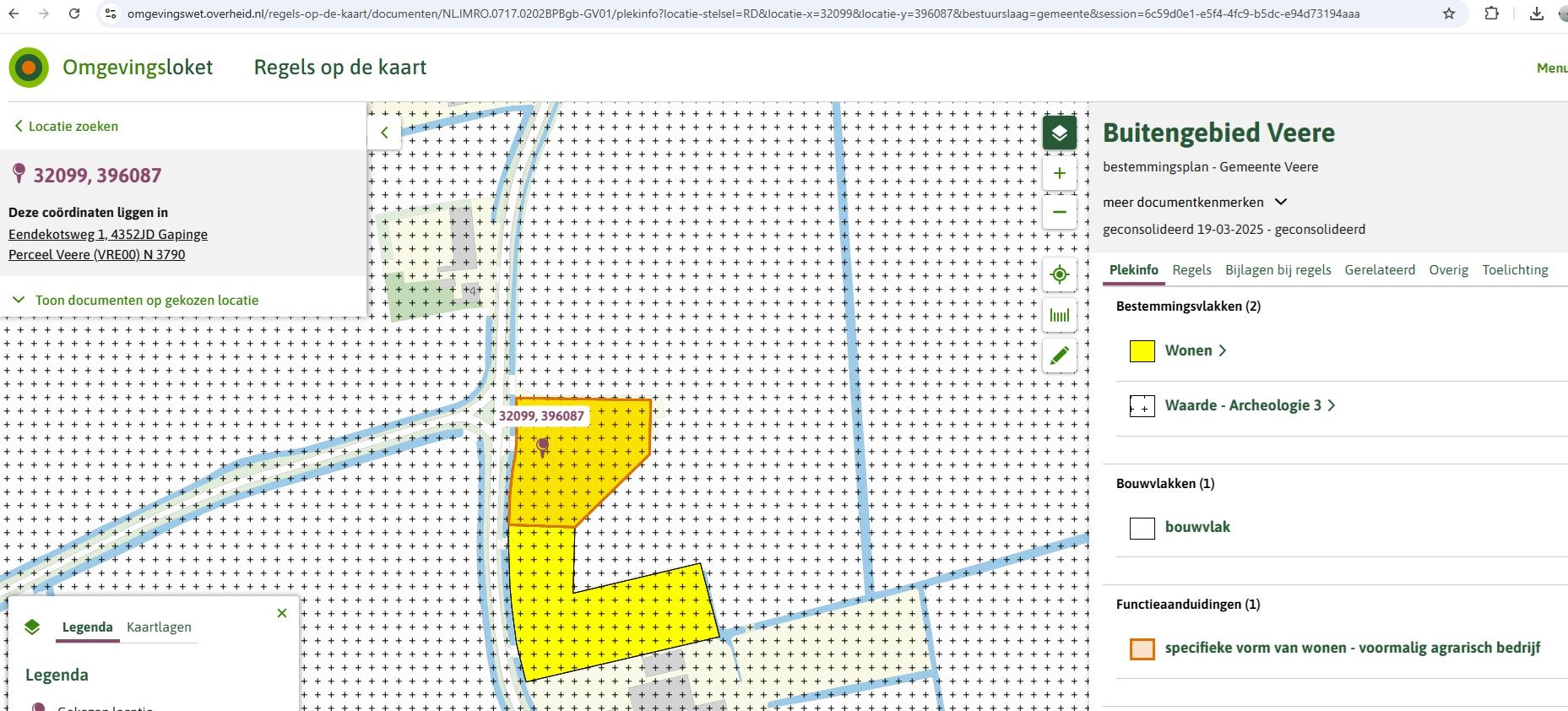
Task: Open Waarde - Archeologie 3 details
Action: (1250, 405)
